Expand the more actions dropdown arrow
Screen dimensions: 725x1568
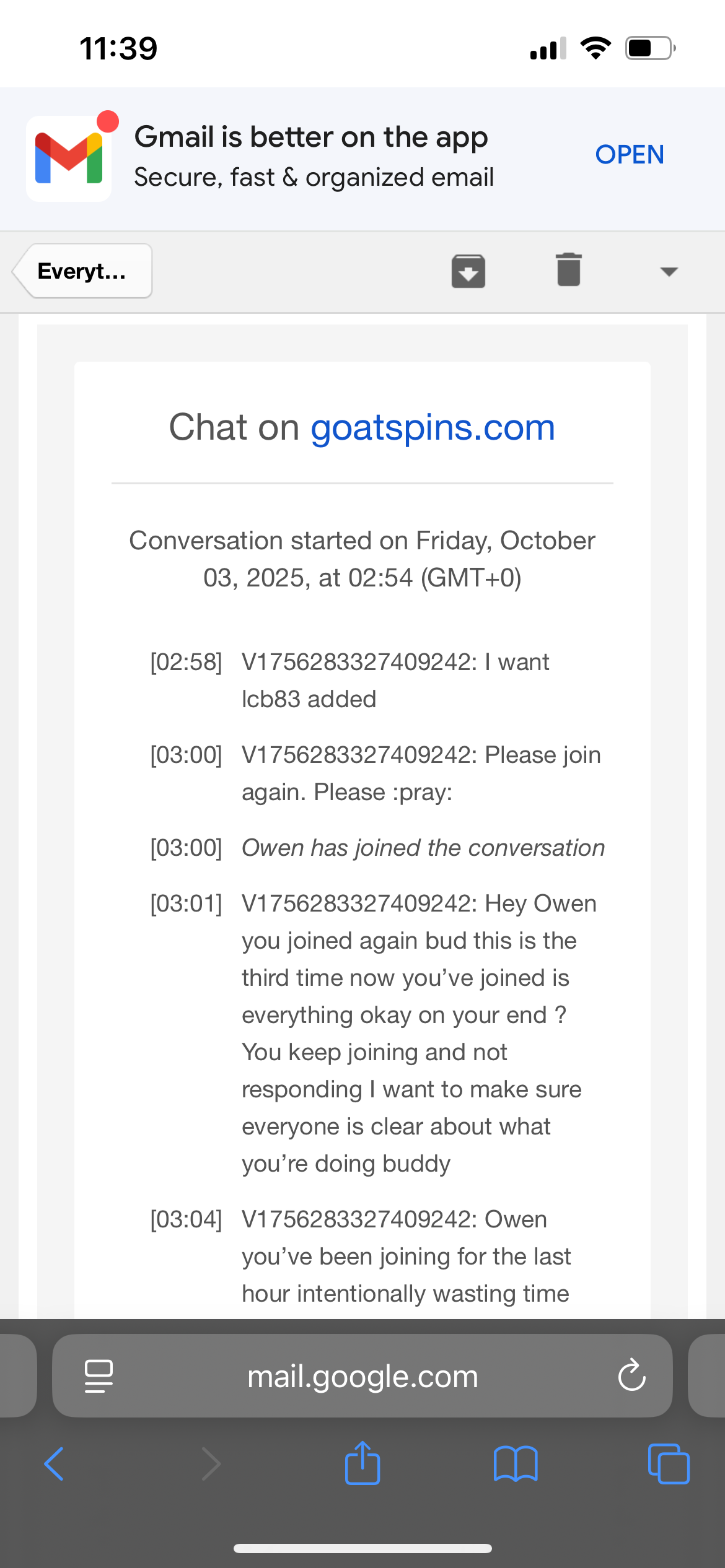(669, 271)
